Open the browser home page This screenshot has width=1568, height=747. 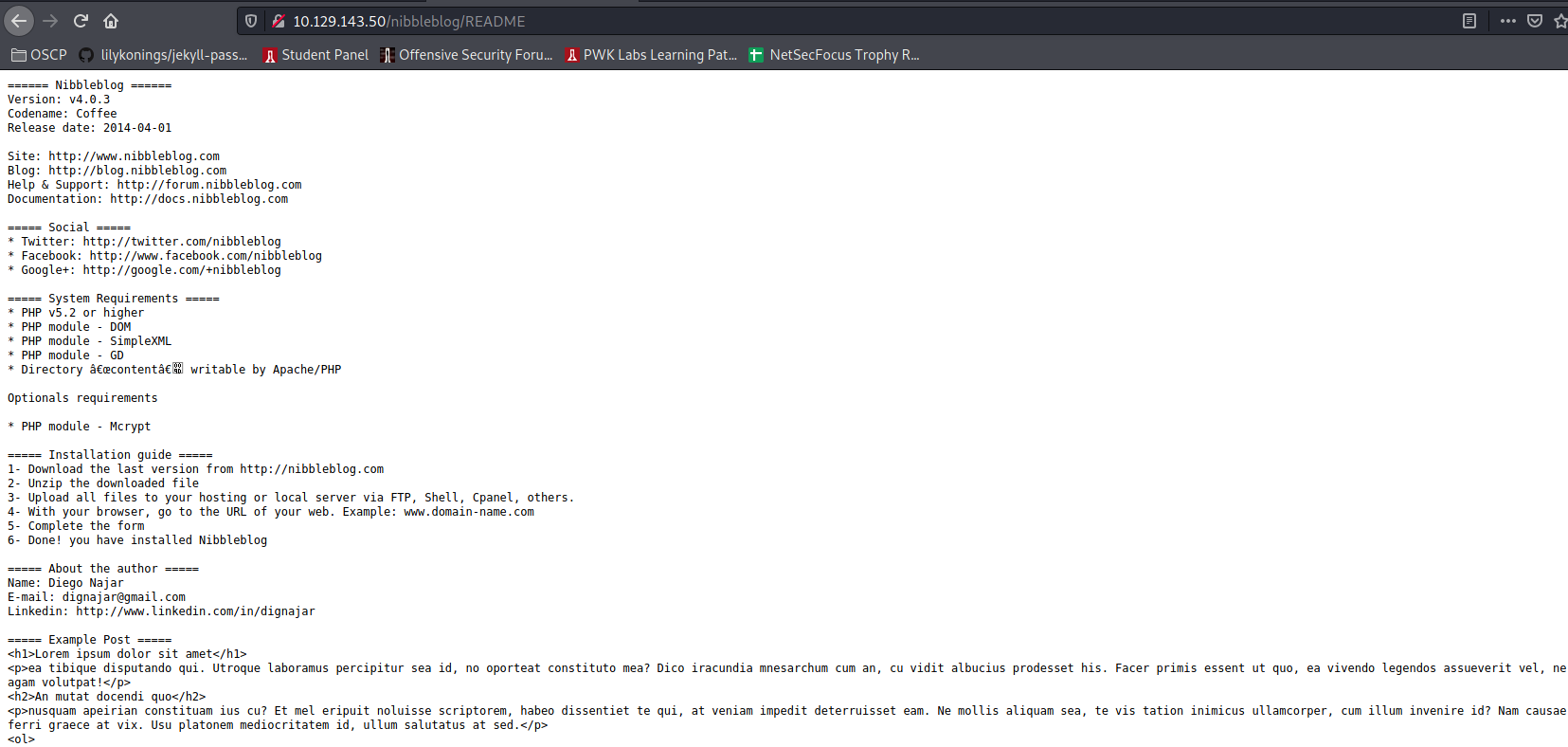[111, 21]
